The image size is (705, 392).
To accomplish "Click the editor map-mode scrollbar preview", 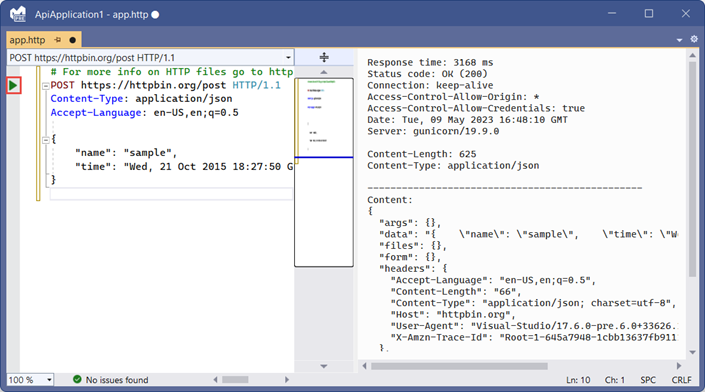I will (x=324, y=172).
